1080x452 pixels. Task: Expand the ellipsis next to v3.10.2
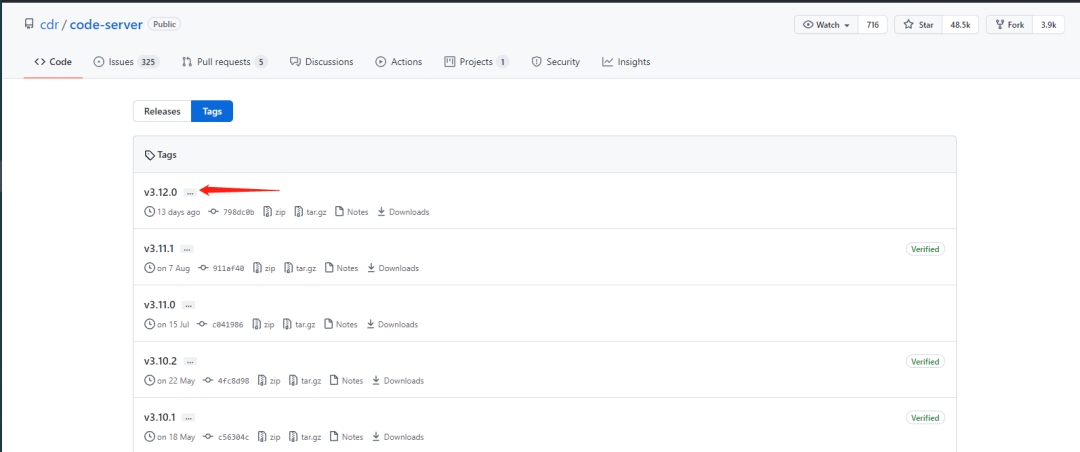tap(191, 361)
